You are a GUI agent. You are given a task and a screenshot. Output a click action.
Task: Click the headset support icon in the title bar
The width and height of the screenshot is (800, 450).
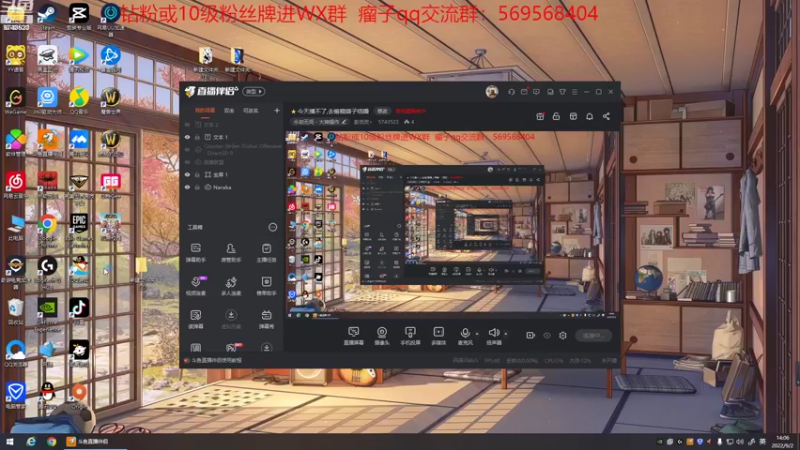[511, 92]
